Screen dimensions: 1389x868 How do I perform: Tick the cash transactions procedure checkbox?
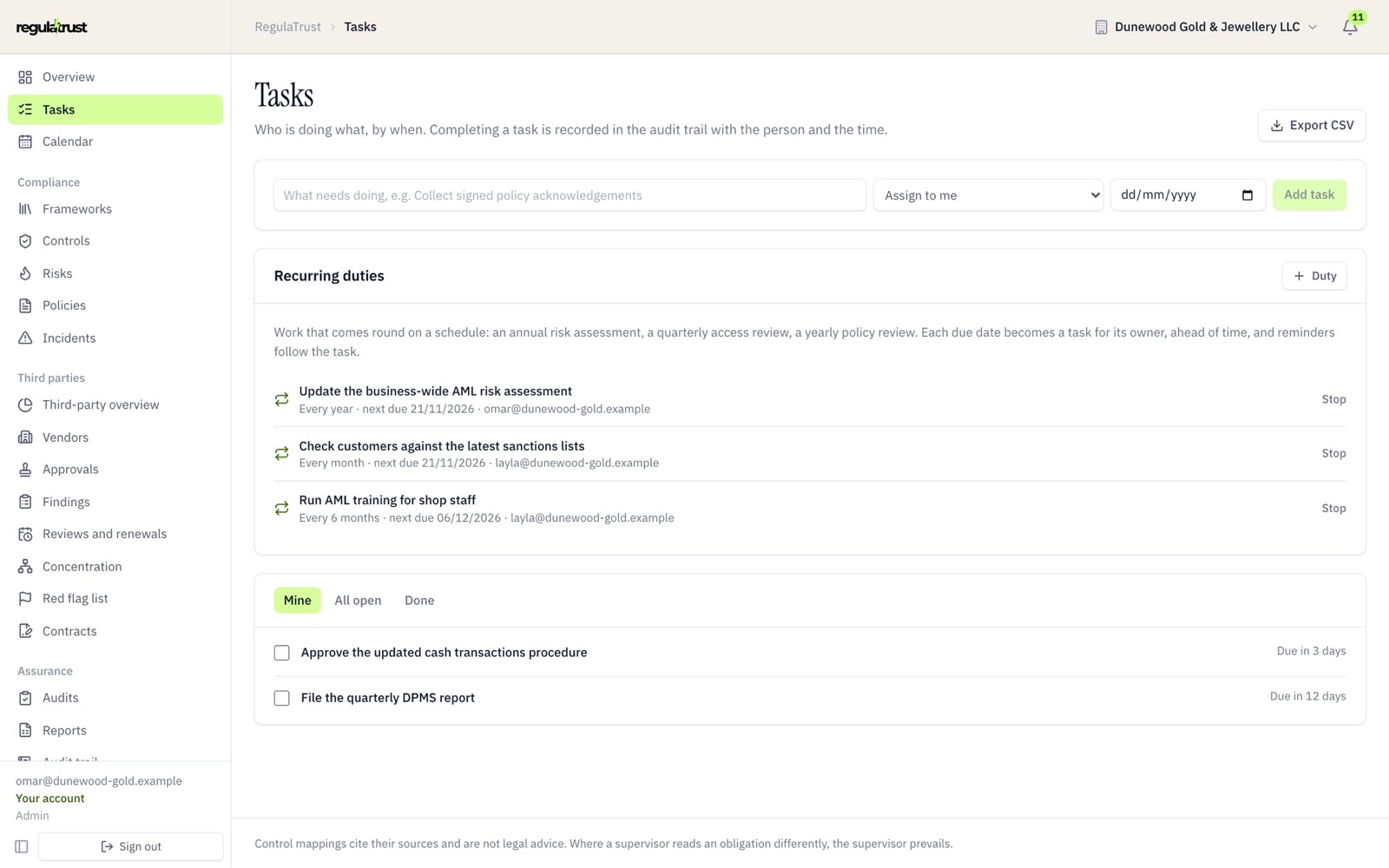point(281,653)
